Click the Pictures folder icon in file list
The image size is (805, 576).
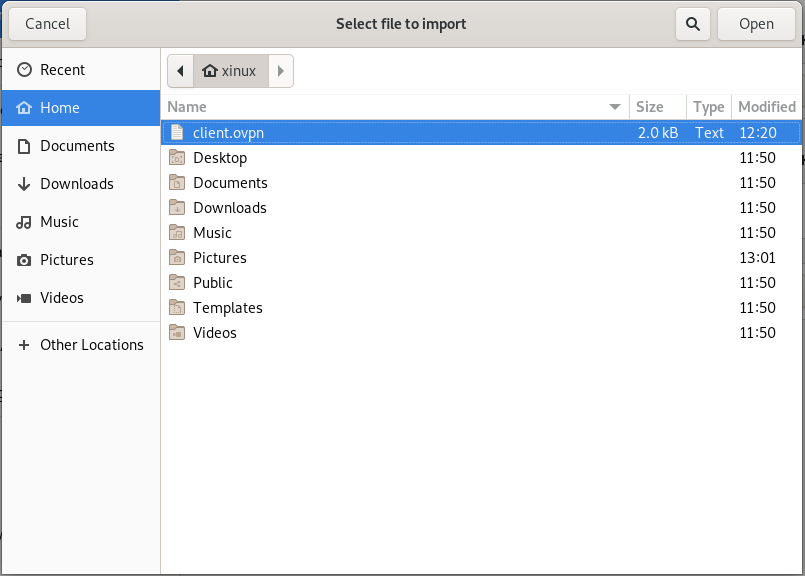[x=177, y=258]
